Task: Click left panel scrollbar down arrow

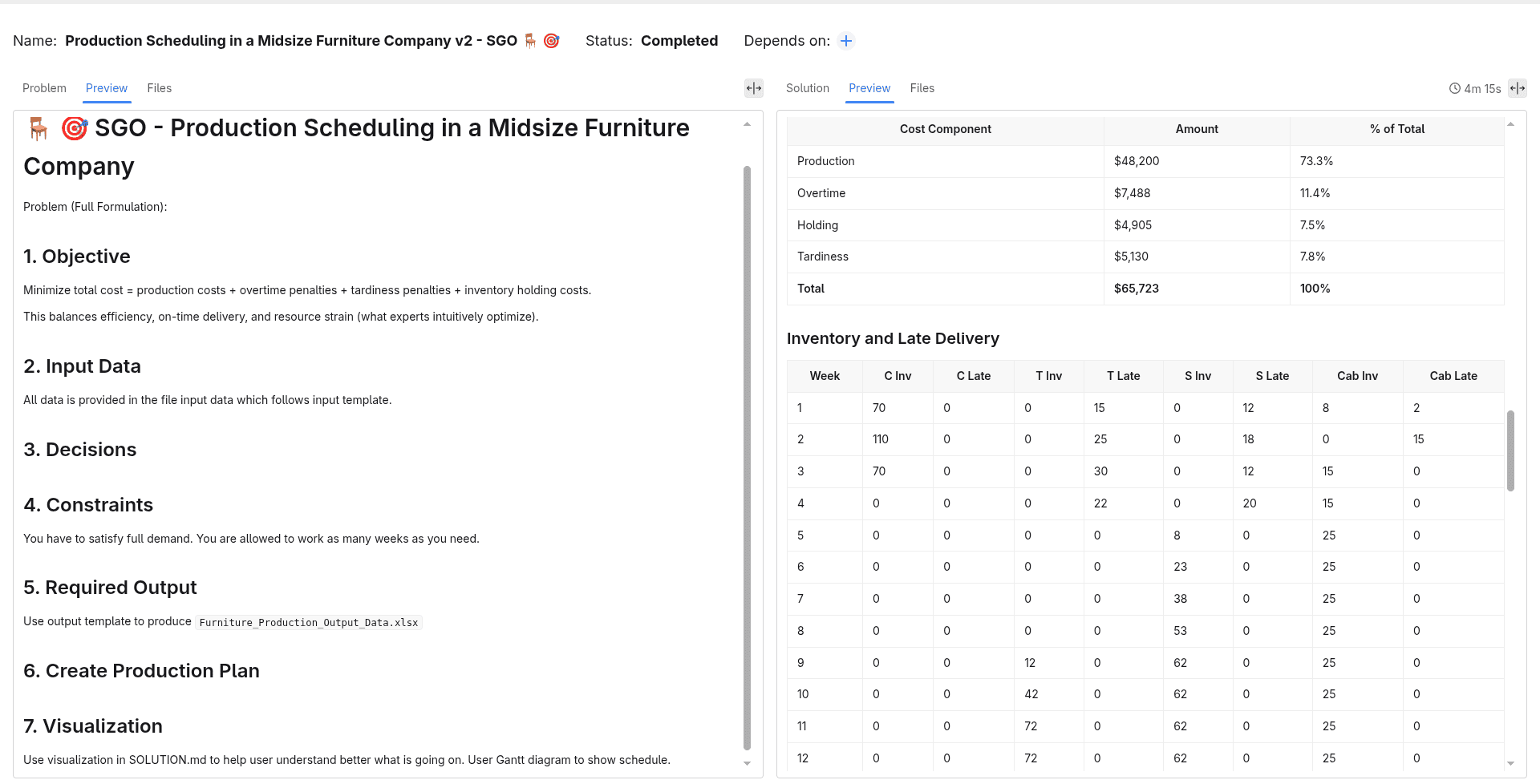Action: click(748, 764)
